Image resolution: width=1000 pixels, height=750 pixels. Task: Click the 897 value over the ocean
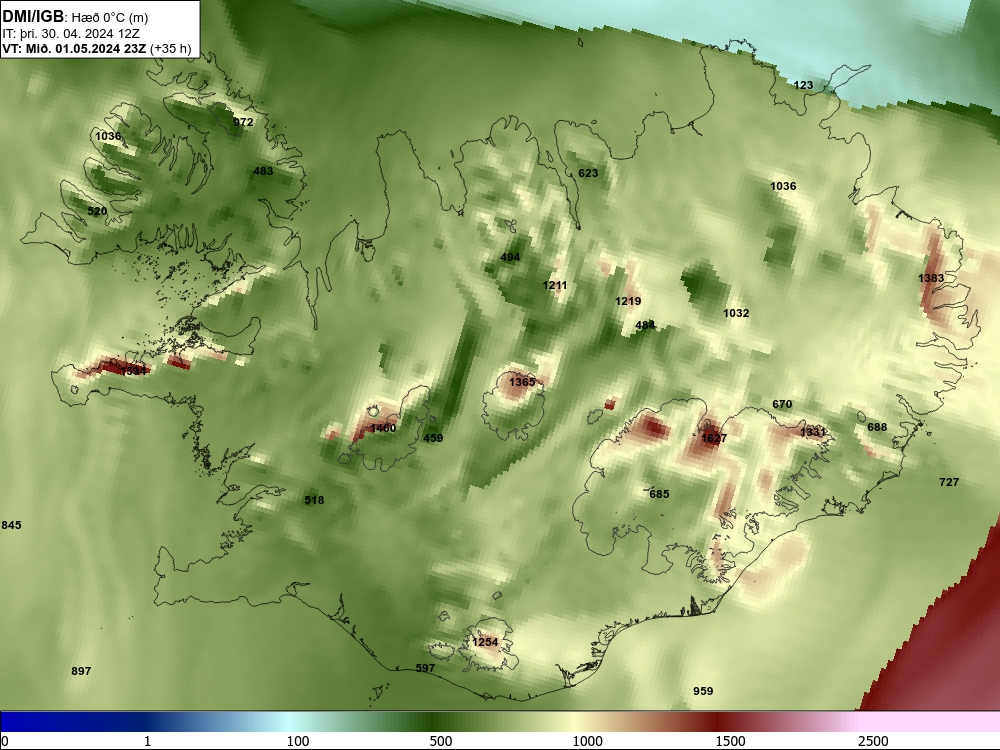pos(81,671)
